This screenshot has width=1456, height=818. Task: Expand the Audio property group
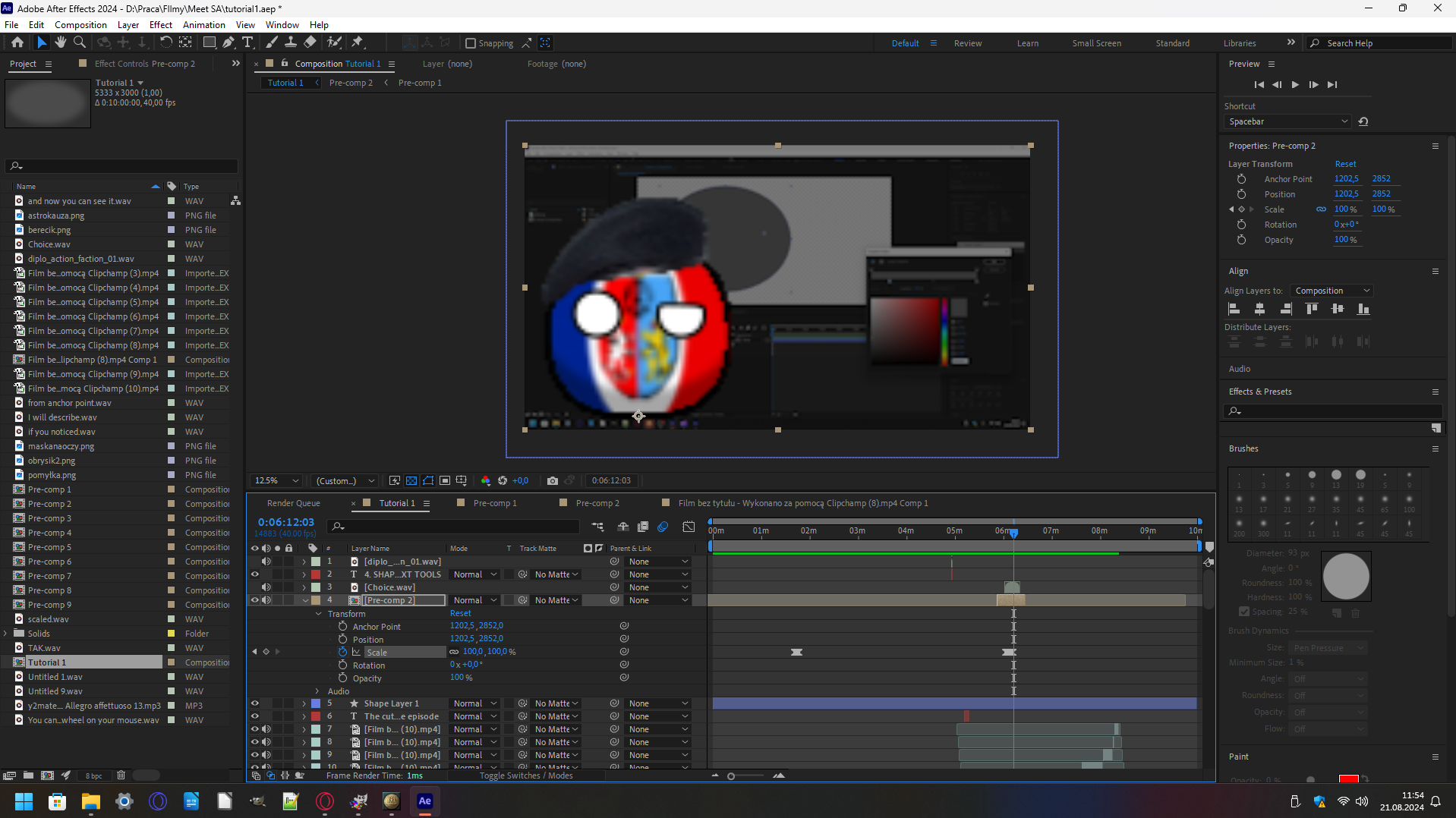(x=318, y=691)
